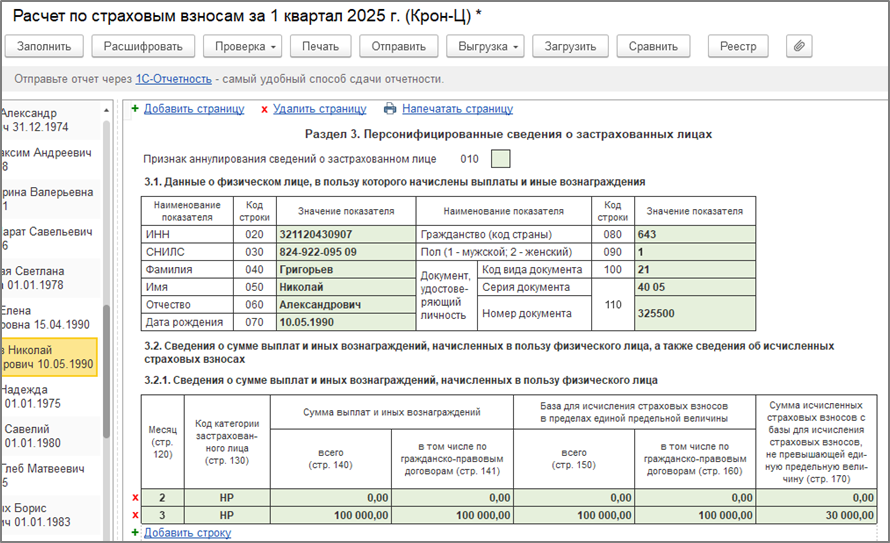The width and height of the screenshot is (890, 543).
Task: Click line 170 cell 0,00 in month 2
Action: click(x=816, y=498)
